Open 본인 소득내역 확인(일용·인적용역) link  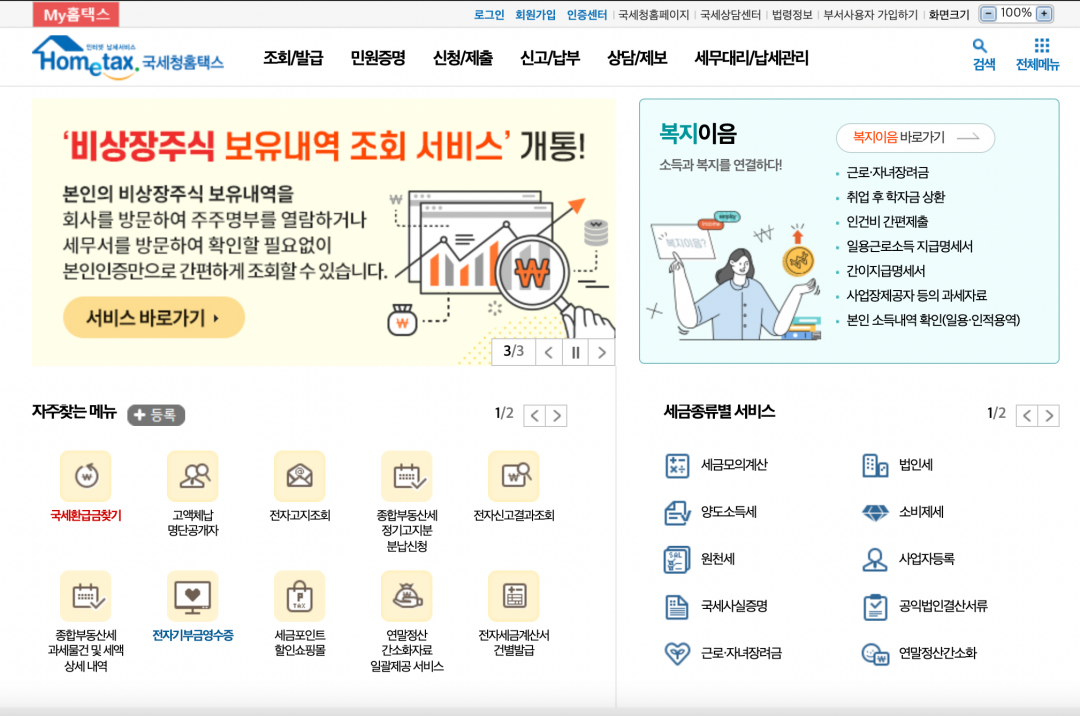933,320
